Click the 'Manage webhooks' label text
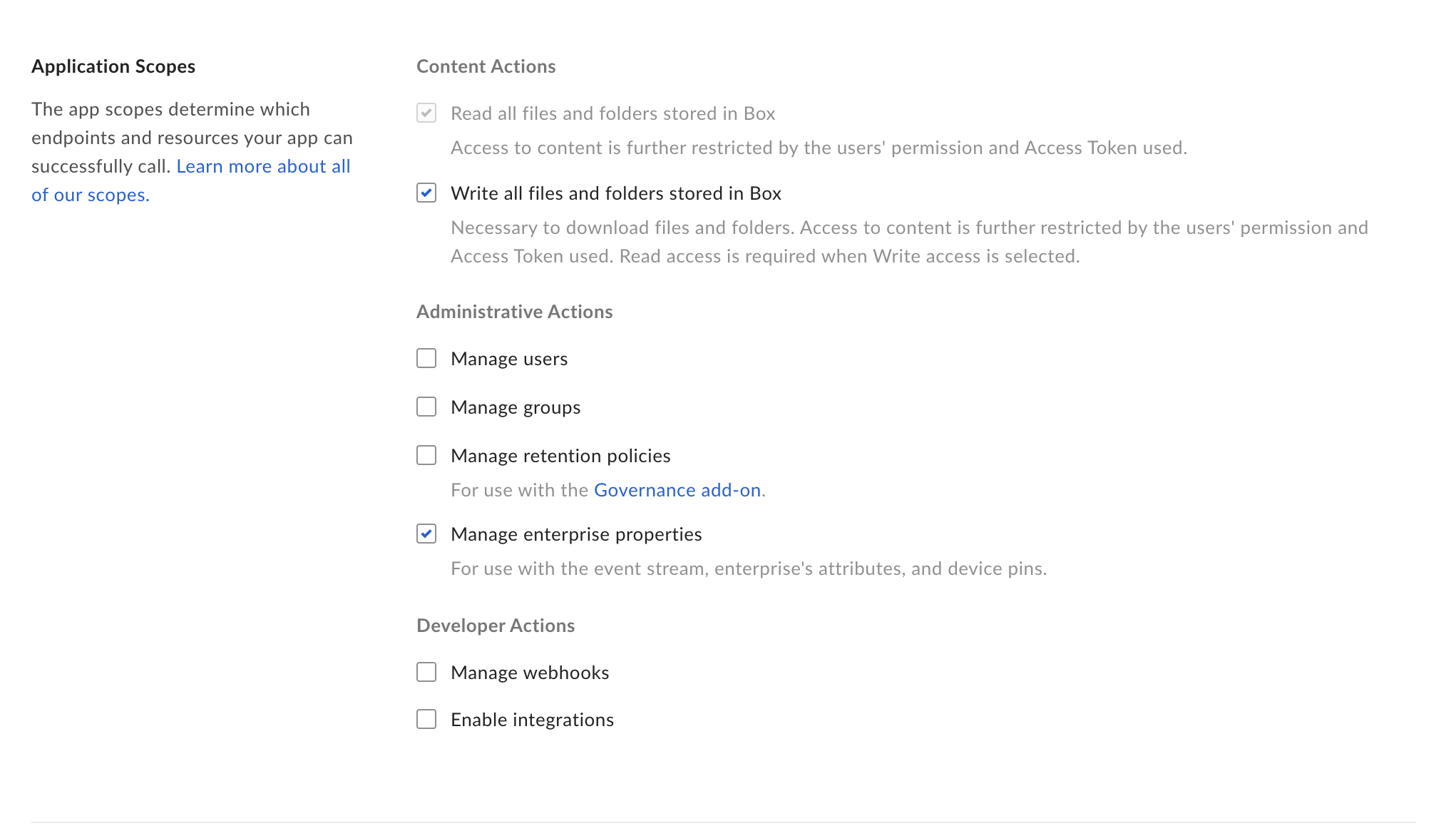1456x826 pixels. [x=530, y=673]
